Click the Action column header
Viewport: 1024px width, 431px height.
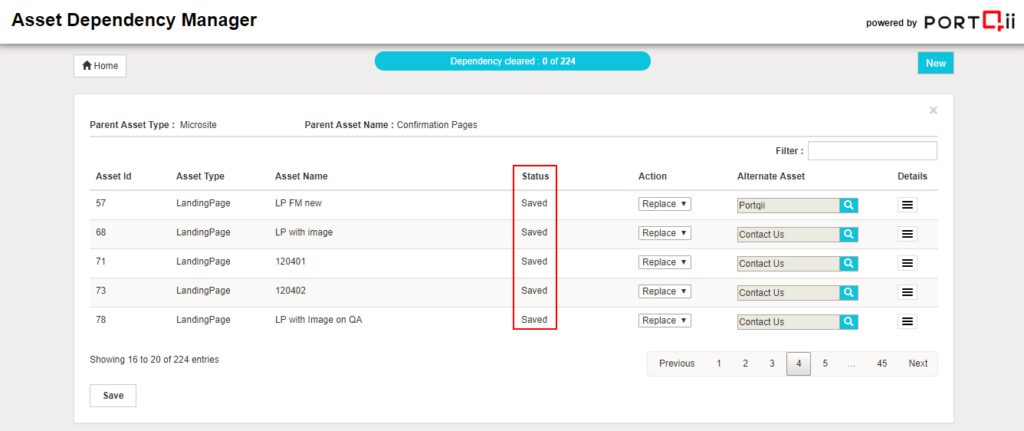[652, 176]
